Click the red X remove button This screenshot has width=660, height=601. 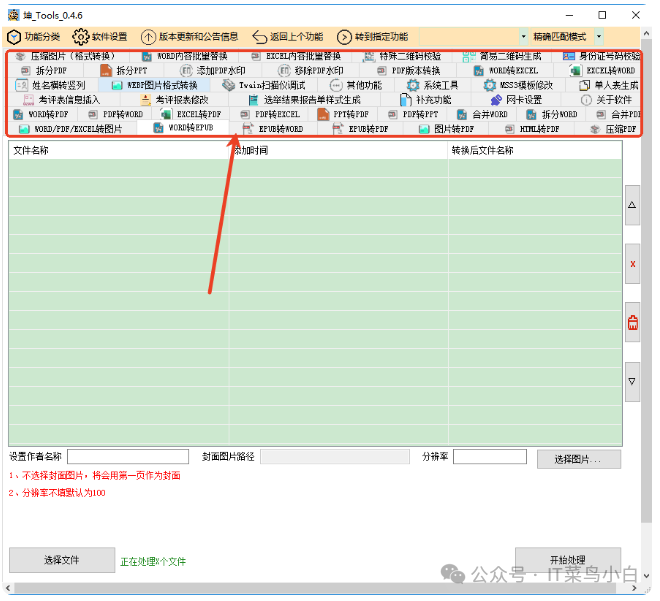(x=632, y=264)
